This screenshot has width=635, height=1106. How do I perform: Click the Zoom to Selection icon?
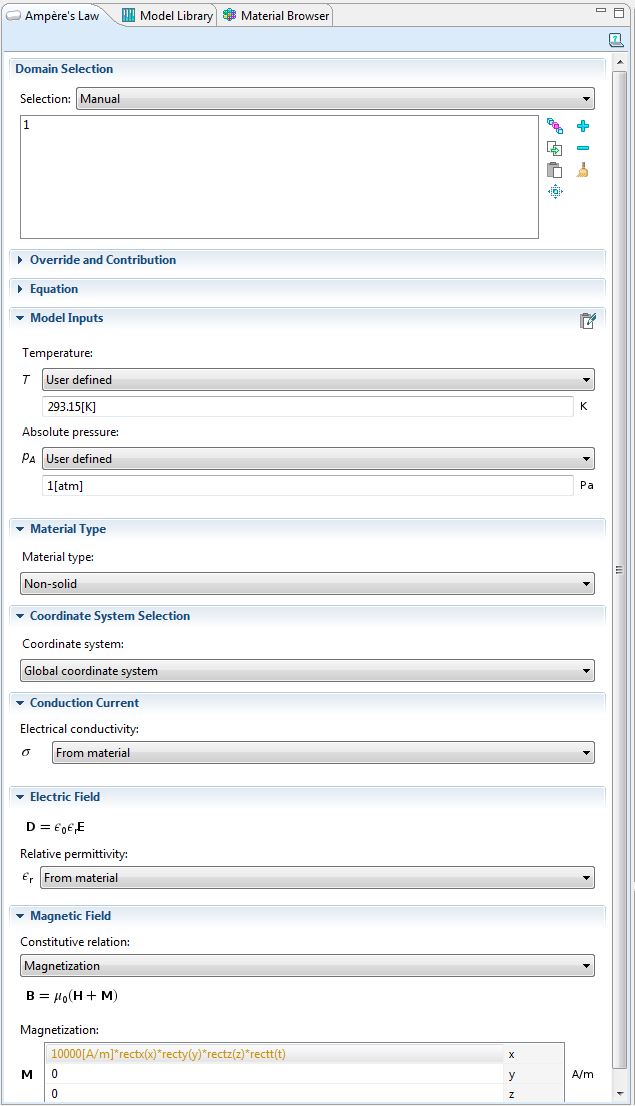pyautogui.click(x=554, y=191)
